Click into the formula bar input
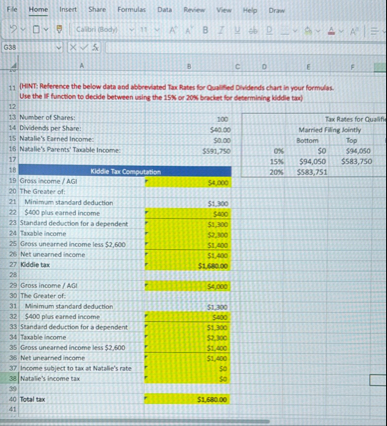387x426 pixels. [x=246, y=47]
